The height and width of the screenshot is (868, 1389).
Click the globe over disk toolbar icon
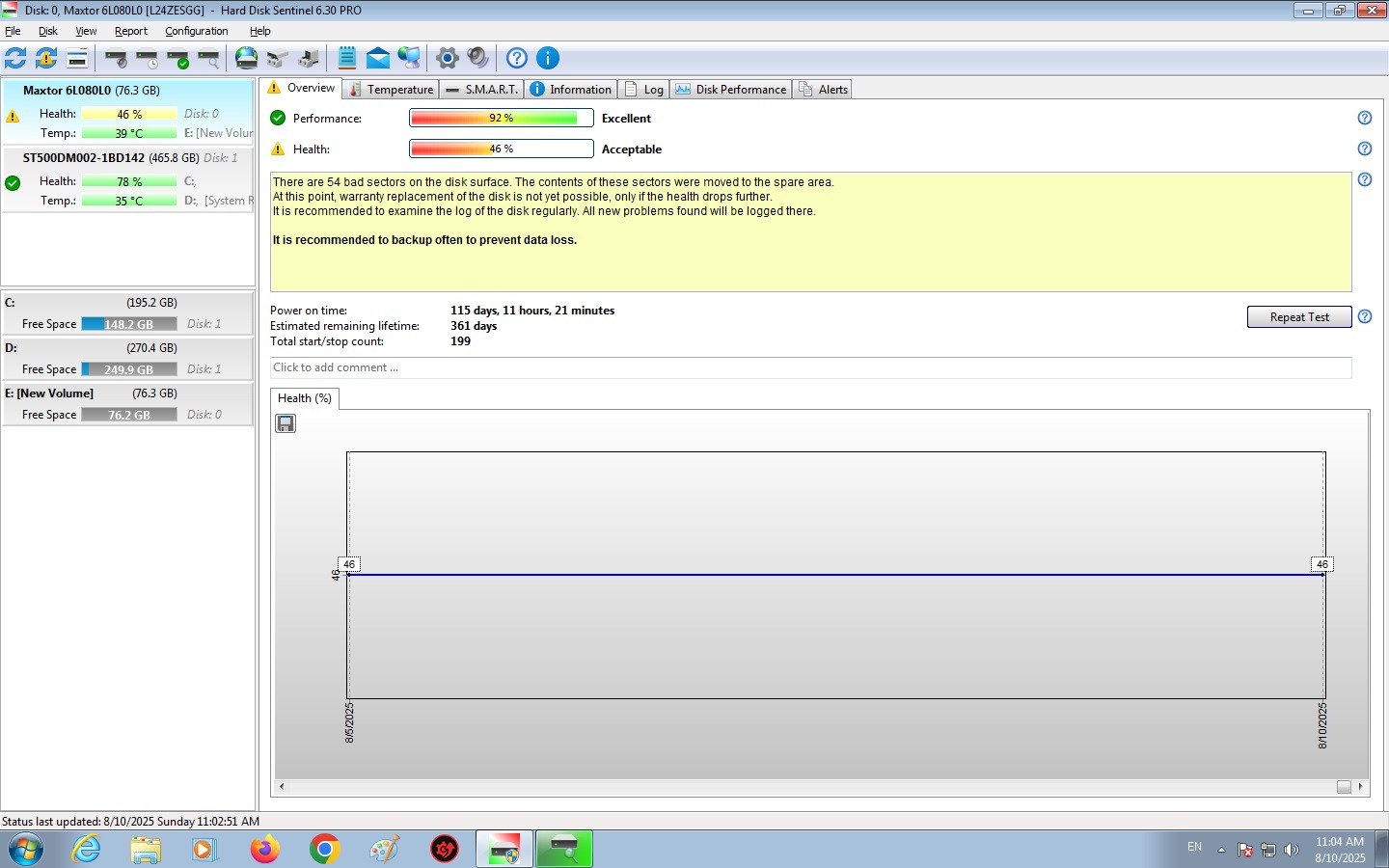(247, 58)
